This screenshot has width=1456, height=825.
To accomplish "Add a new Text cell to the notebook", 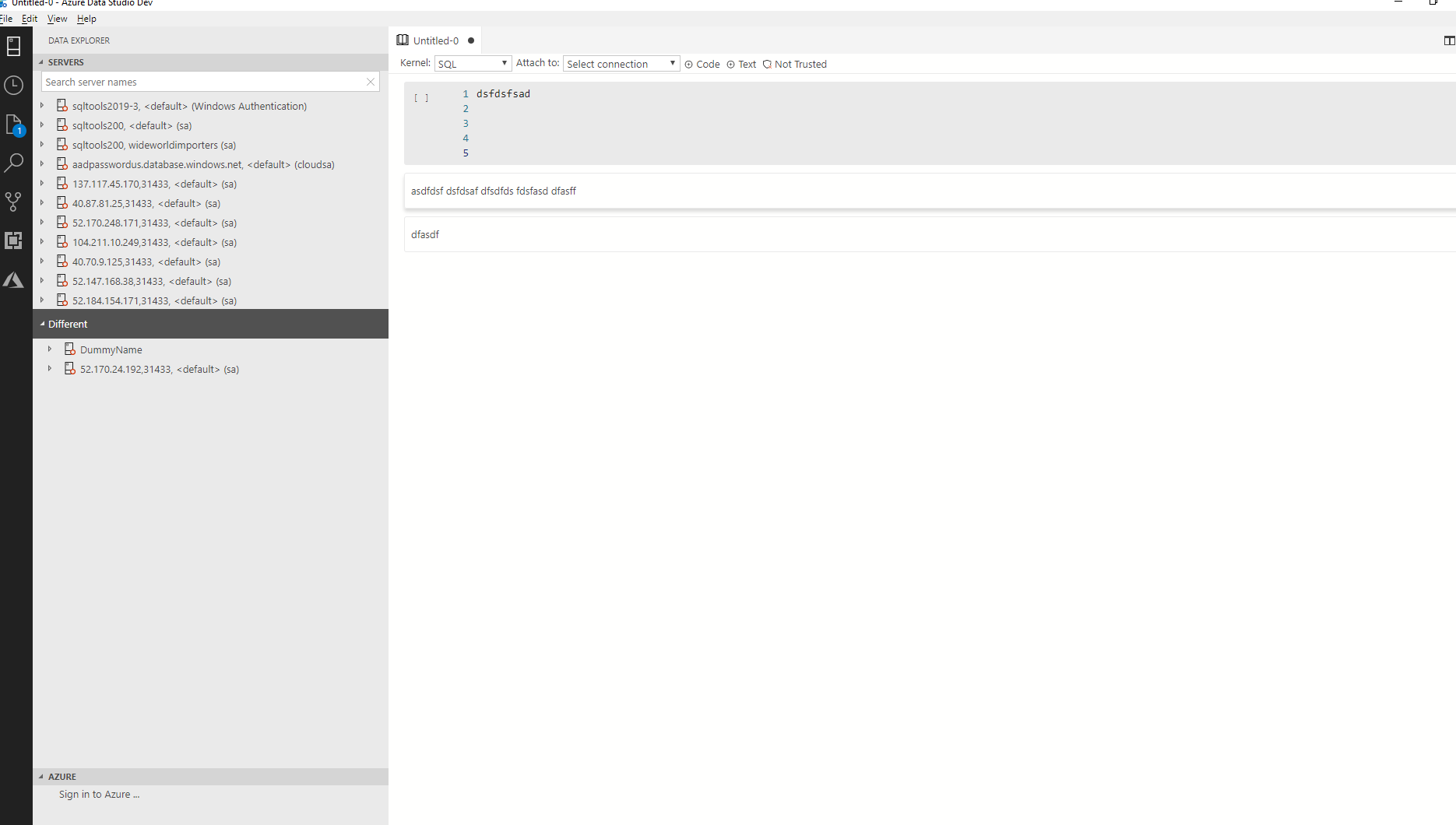I will click(x=741, y=64).
